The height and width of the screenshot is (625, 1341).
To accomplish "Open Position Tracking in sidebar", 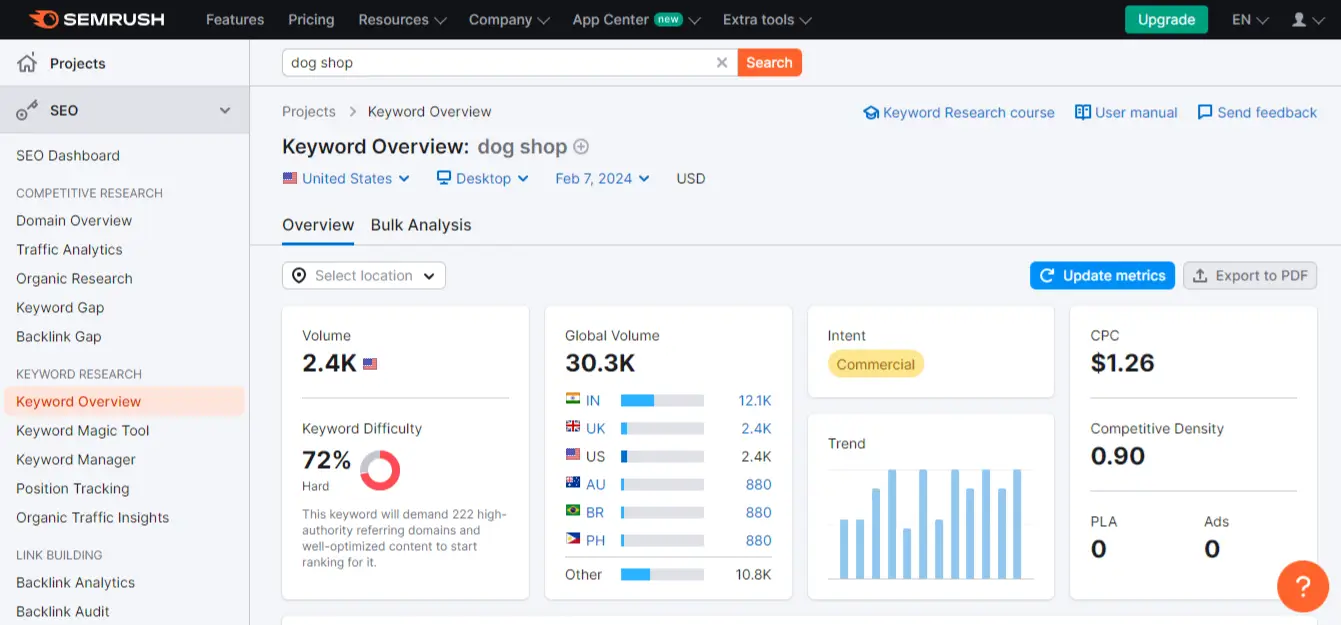I will coord(72,488).
